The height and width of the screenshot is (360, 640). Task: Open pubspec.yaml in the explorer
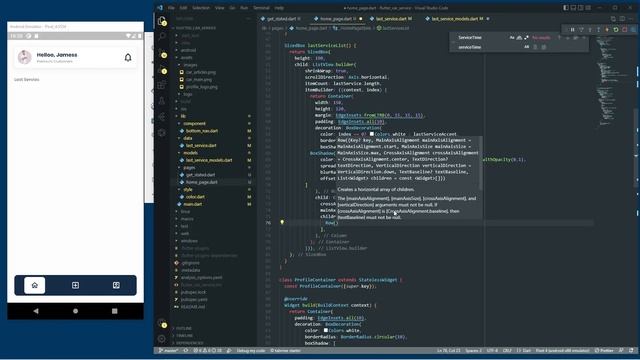pyautogui.click(x=194, y=300)
